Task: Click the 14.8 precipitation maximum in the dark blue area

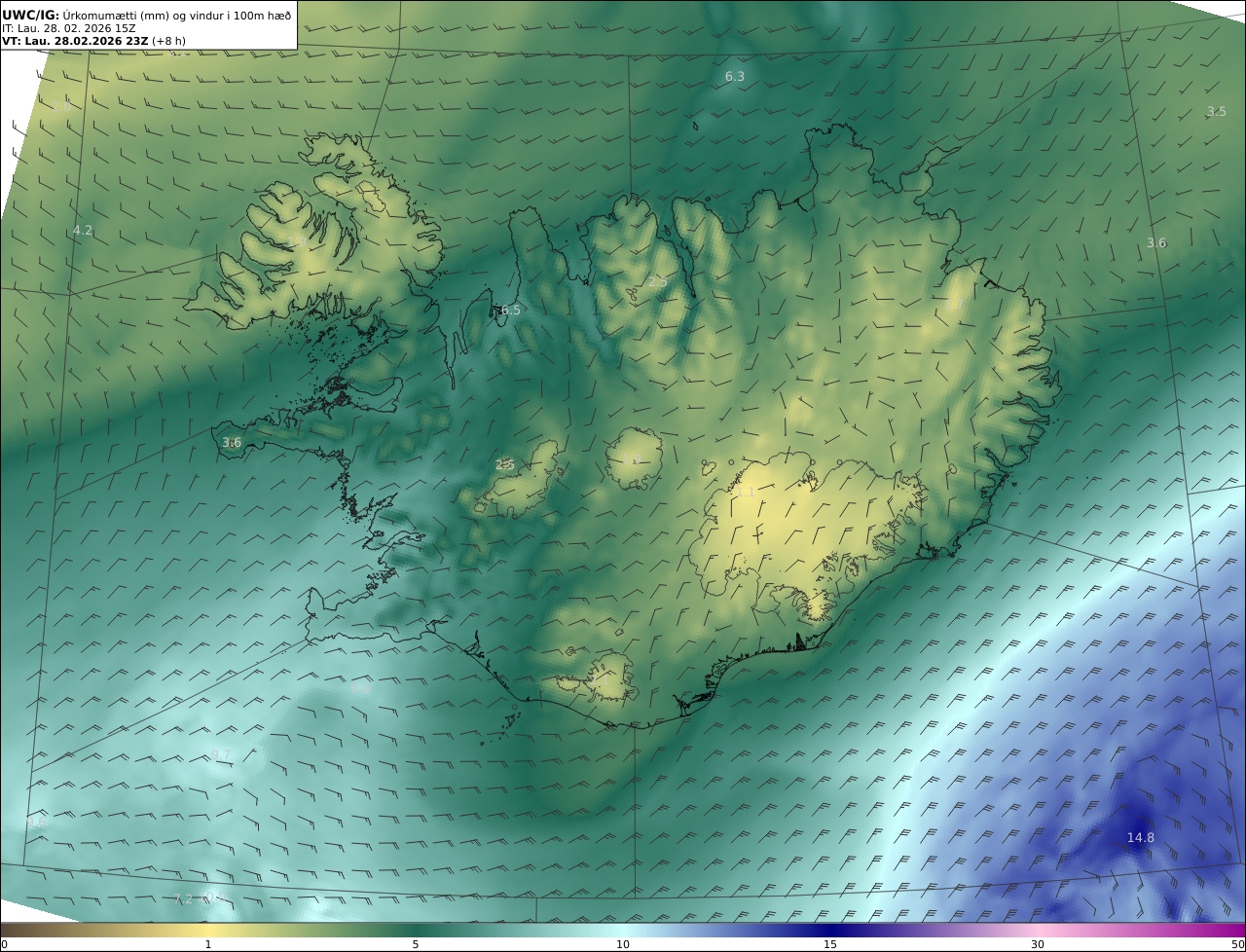Action: point(1141,838)
